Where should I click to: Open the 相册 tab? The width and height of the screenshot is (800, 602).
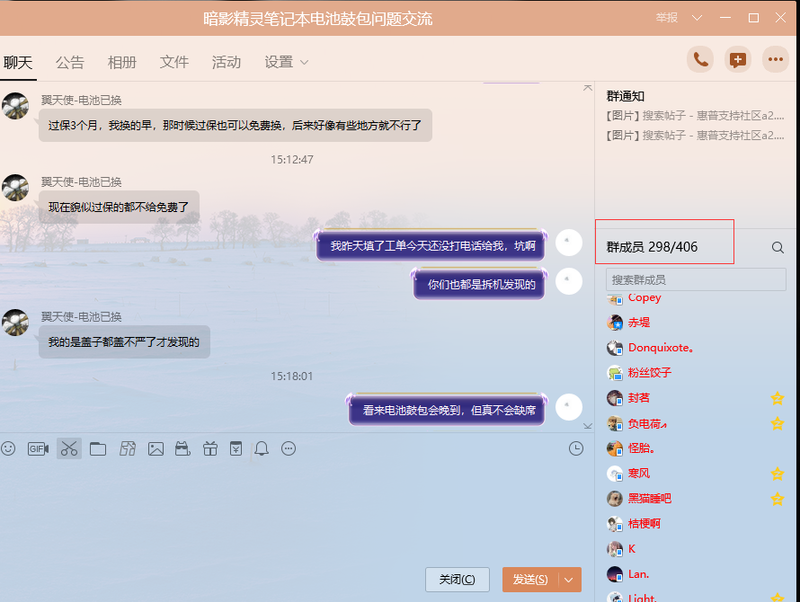coord(122,62)
